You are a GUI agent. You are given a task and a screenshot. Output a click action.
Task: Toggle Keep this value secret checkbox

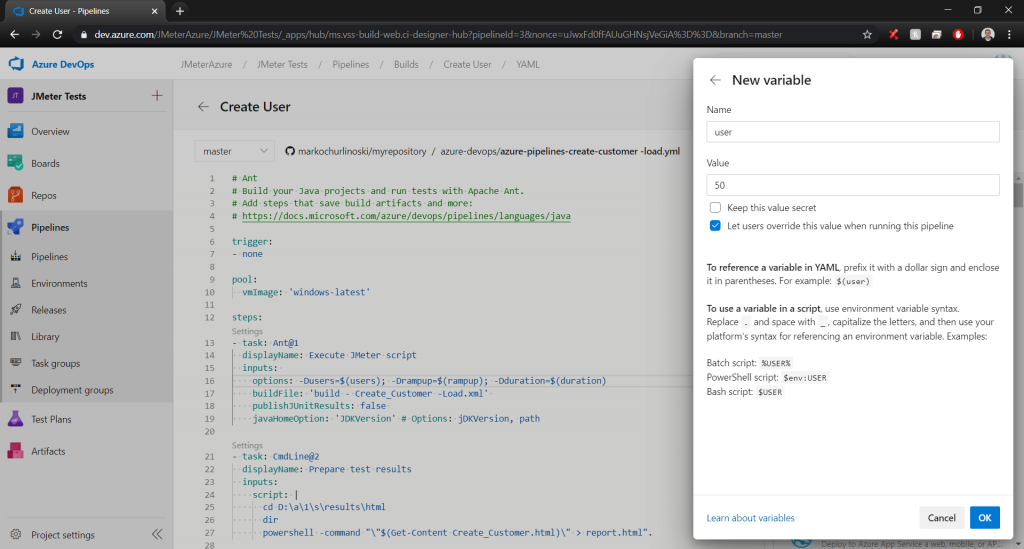tap(715, 208)
